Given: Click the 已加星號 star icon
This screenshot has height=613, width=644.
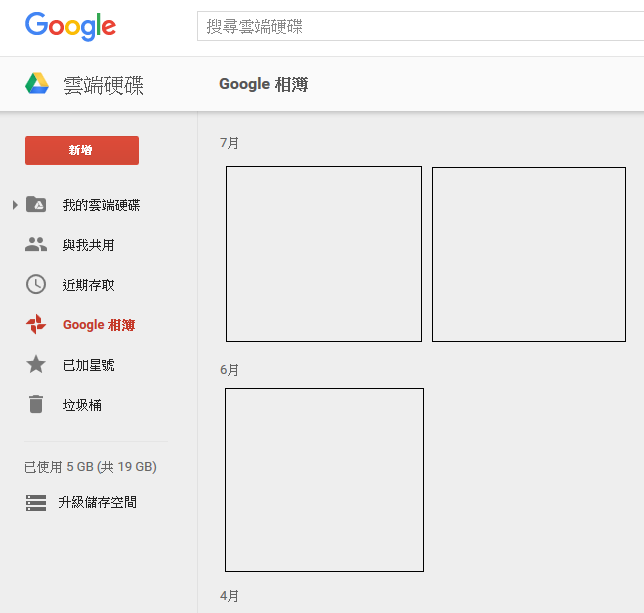Looking at the screenshot, I should pos(36,364).
